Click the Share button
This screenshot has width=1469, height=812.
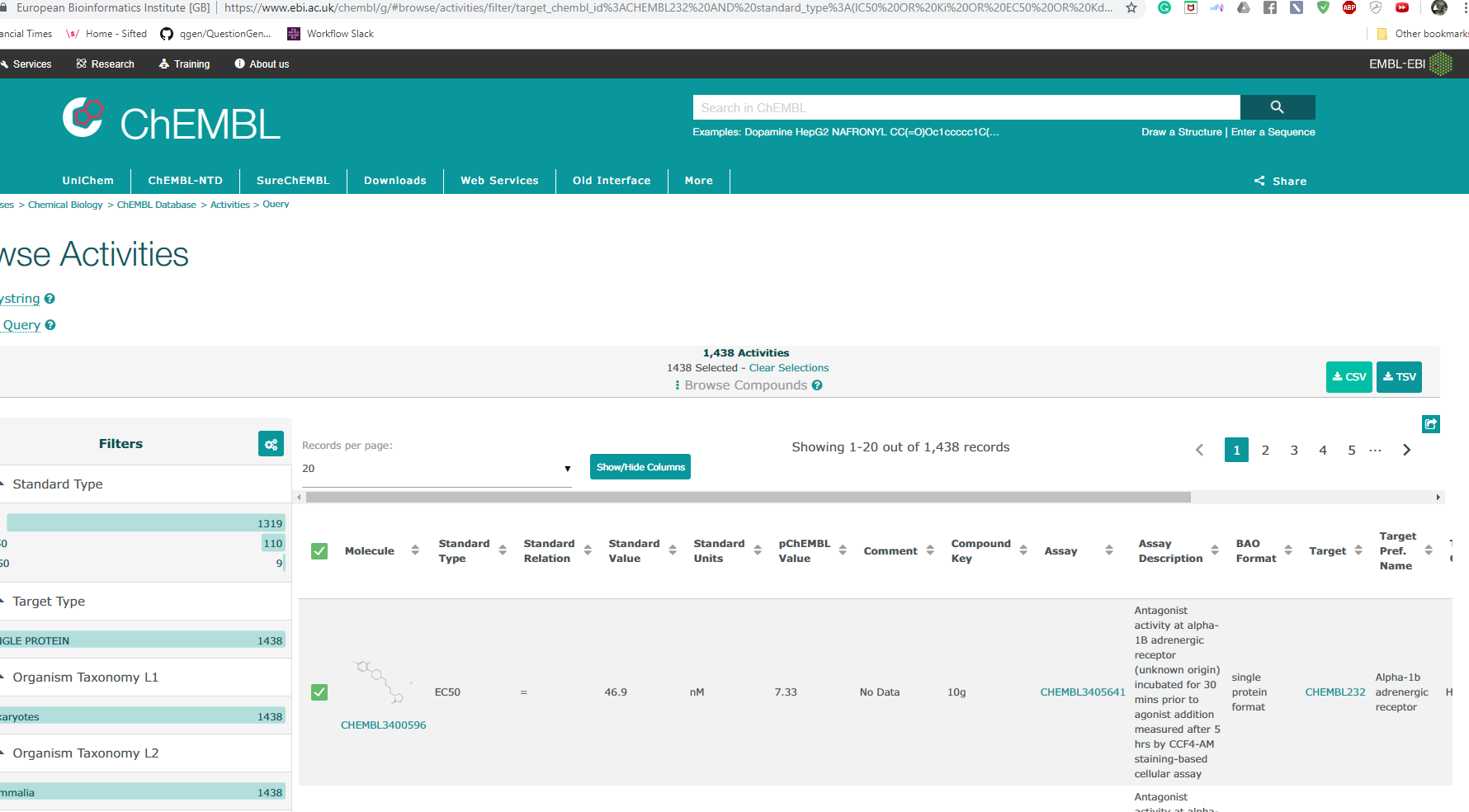click(1281, 182)
